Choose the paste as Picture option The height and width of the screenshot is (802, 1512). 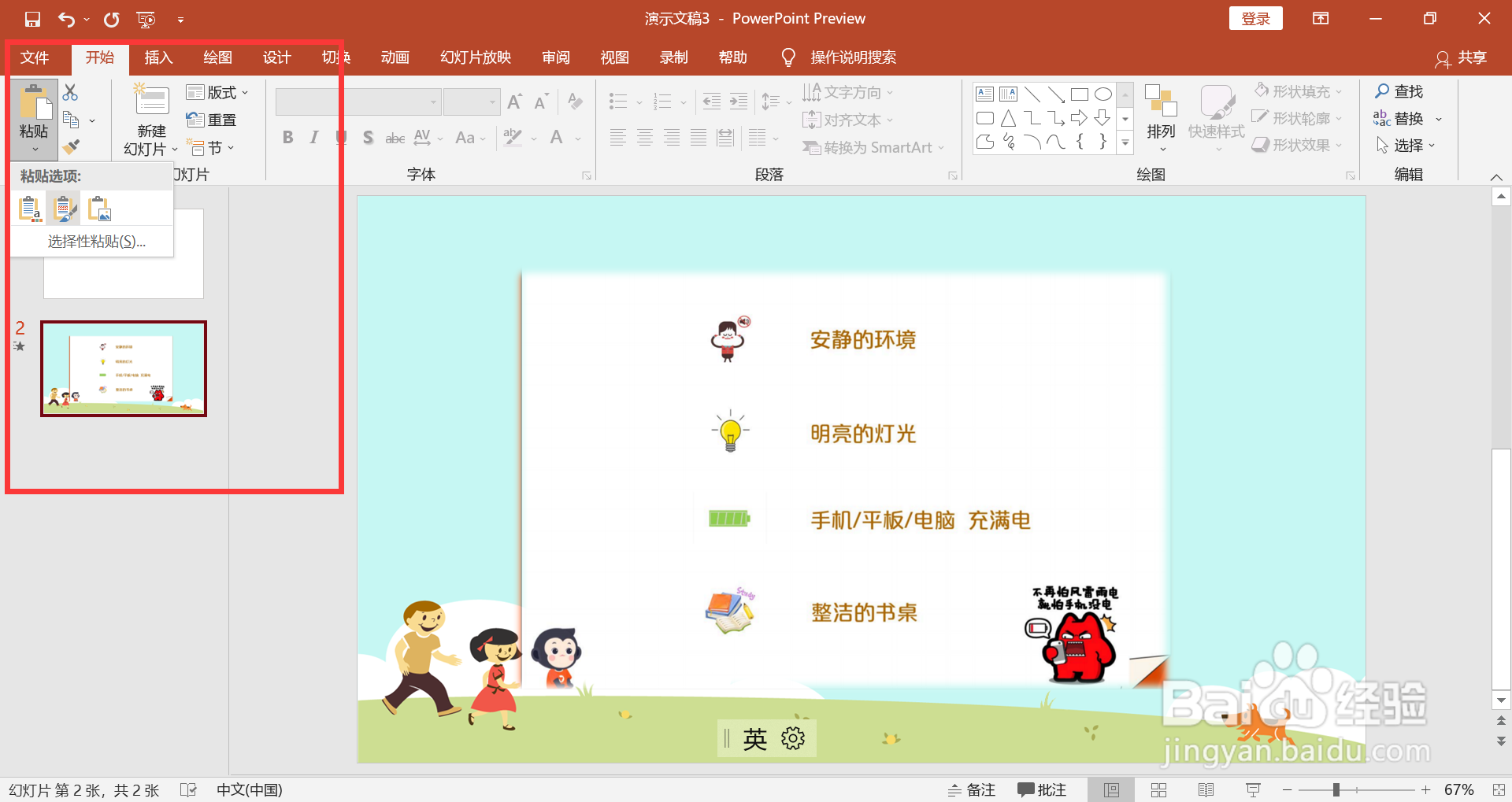[99, 209]
